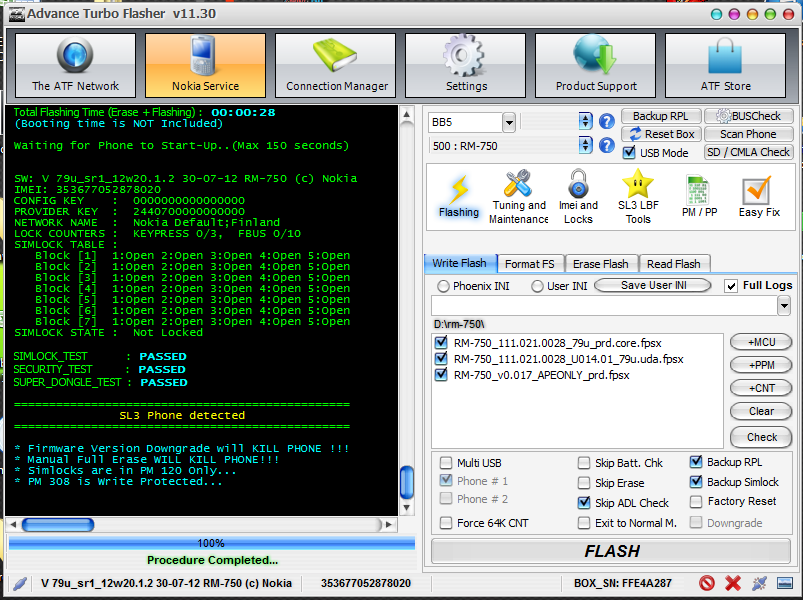Enable the Skip Erase checkbox
This screenshot has width=803, height=600.
(x=584, y=483)
